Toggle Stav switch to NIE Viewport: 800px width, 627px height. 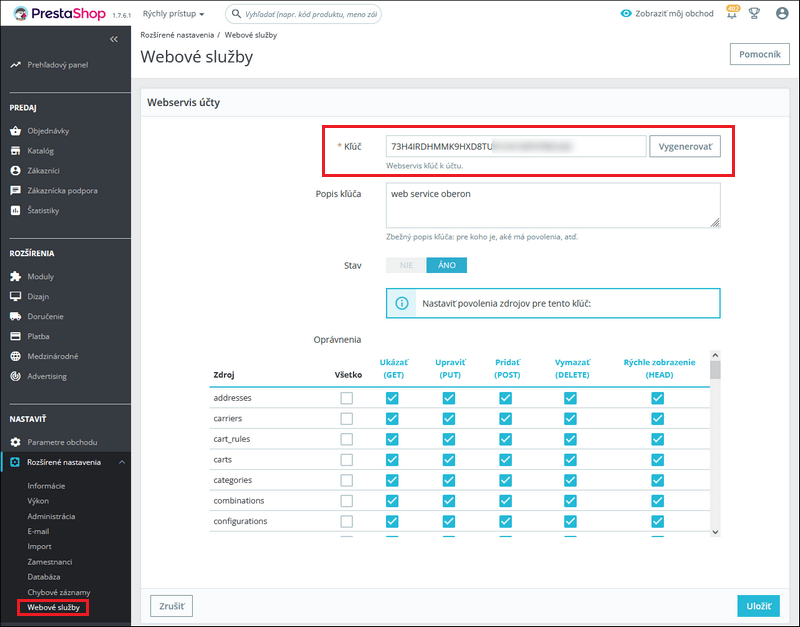pyautogui.click(x=406, y=265)
